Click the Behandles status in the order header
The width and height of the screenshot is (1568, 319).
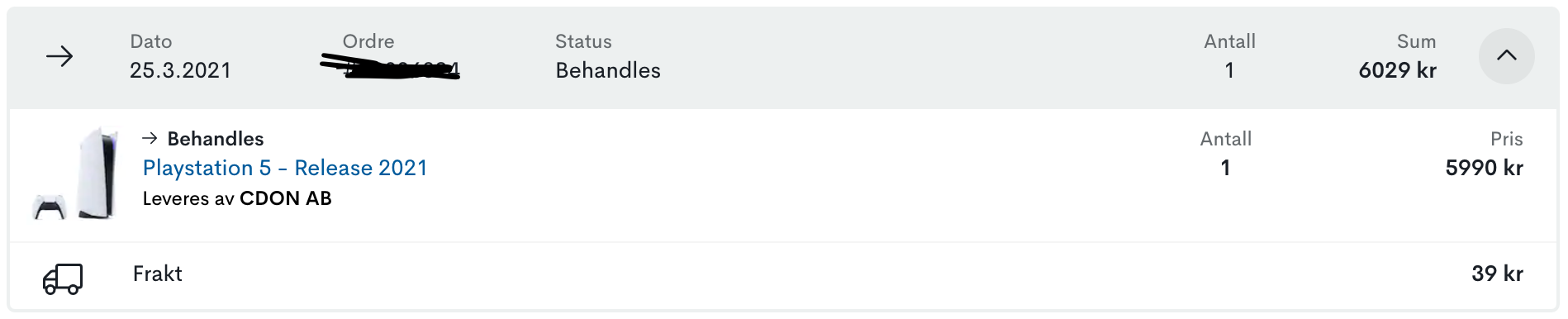(608, 70)
